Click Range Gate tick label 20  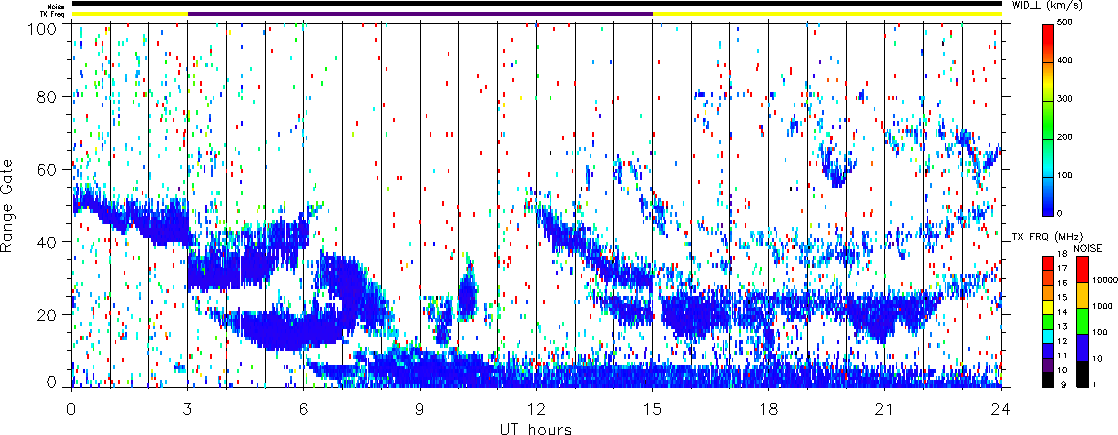(46, 314)
